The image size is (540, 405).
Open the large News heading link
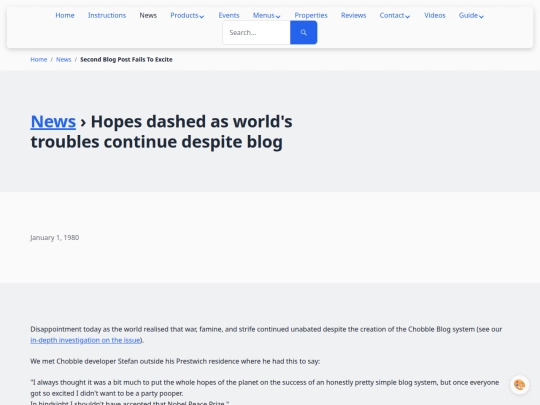tap(53, 122)
